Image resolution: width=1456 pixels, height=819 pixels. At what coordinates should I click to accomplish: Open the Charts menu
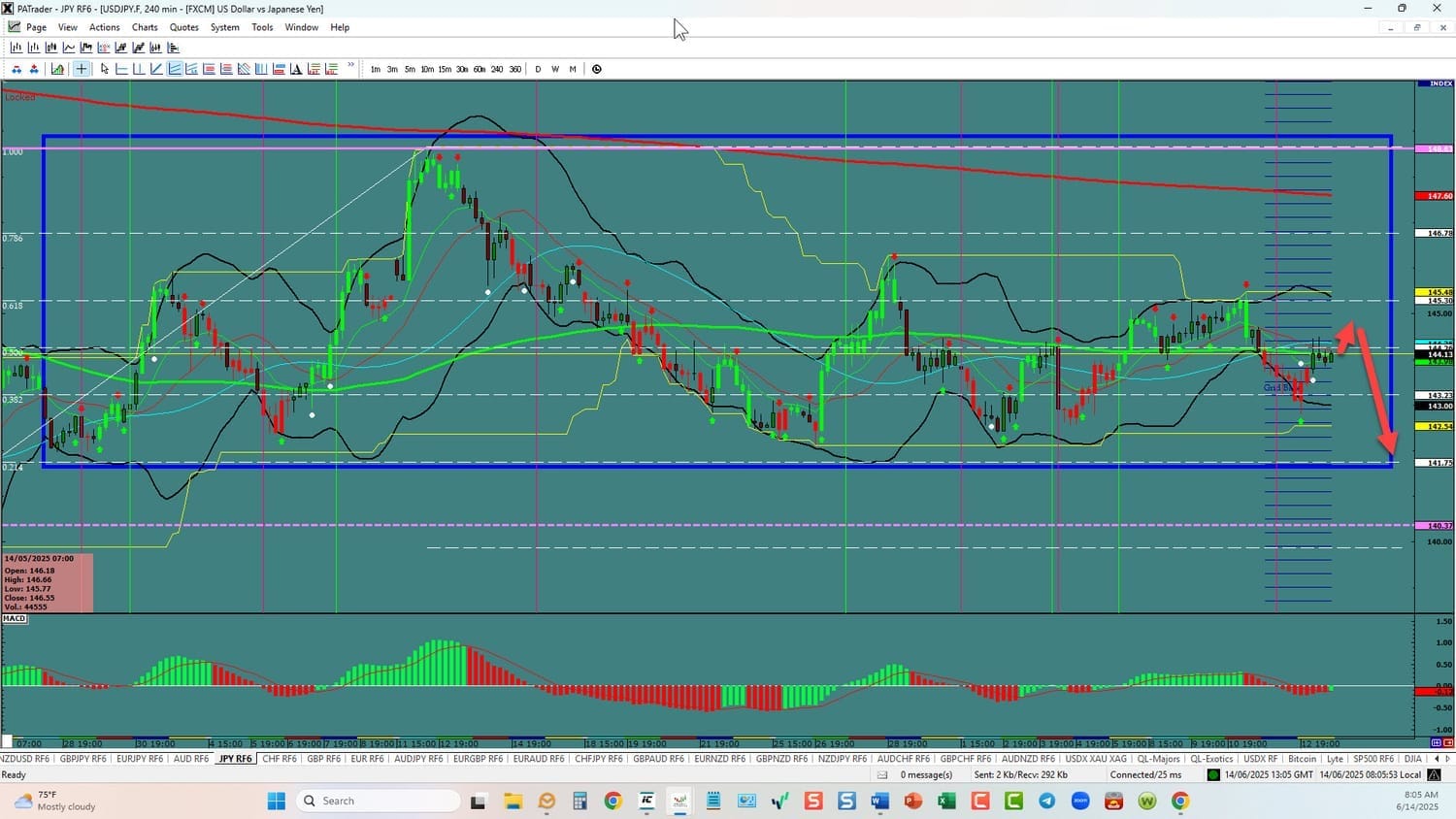(x=145, y=27)
